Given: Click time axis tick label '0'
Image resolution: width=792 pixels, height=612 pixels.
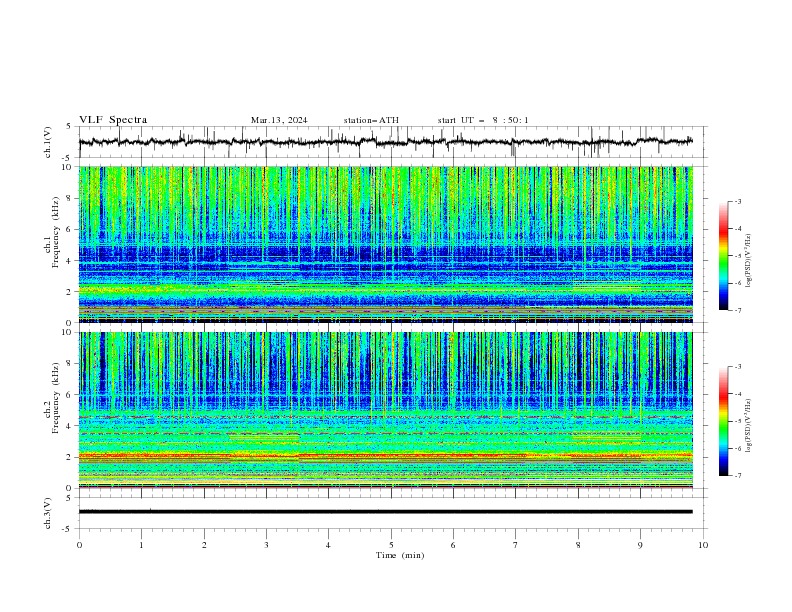Looking at the screenshot, I should click(x=79, y=545).
